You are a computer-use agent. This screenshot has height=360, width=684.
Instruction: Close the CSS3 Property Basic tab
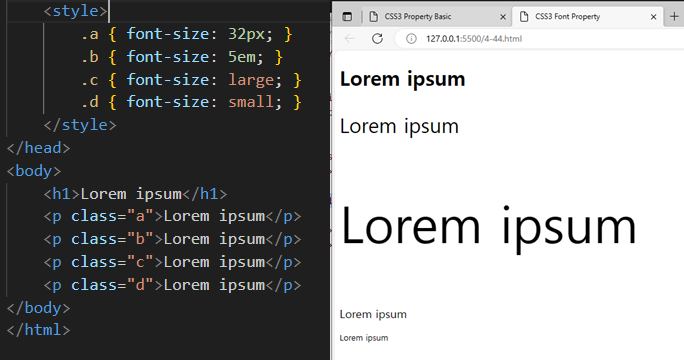(503, 17)
